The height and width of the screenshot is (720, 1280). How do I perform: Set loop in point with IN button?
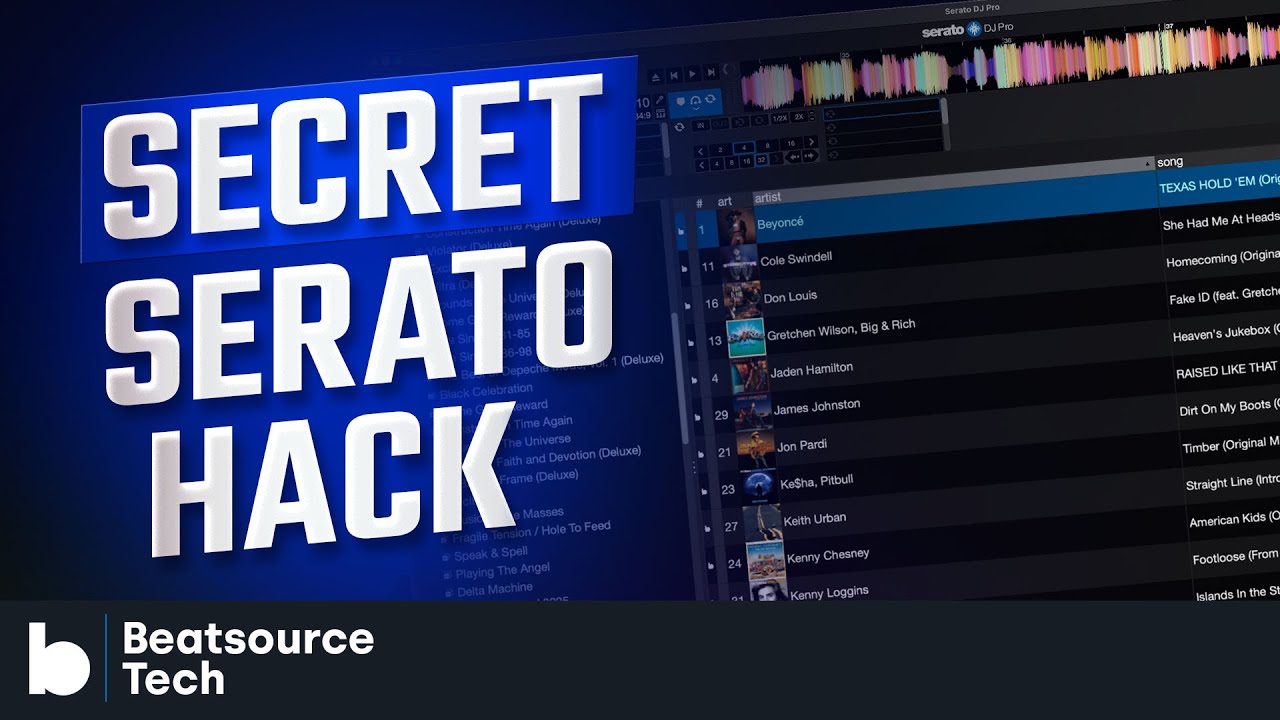pos(701,125)
